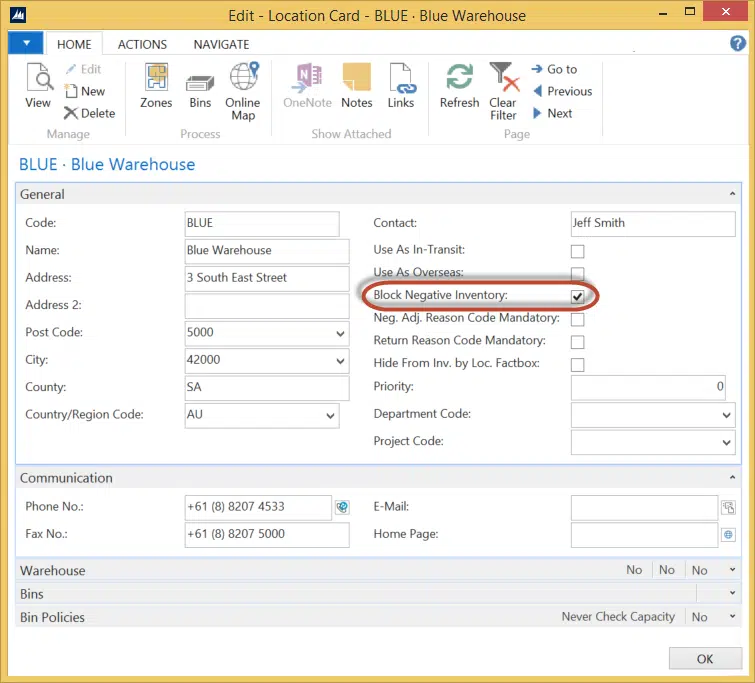The width and height of the screenshot is (755, 683).
Task: Click the empty Address 2 field
Action: tap(267, 306)
